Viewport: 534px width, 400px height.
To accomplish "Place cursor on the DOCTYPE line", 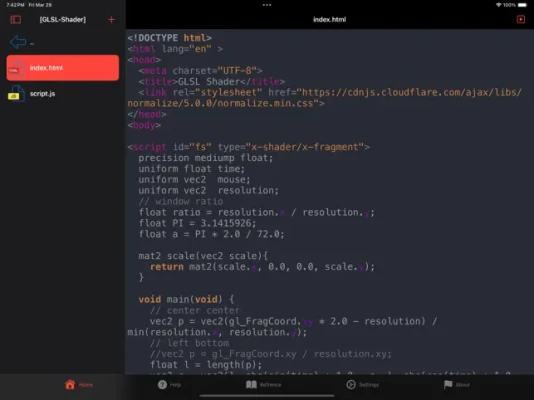I will (x=170, y=38).
